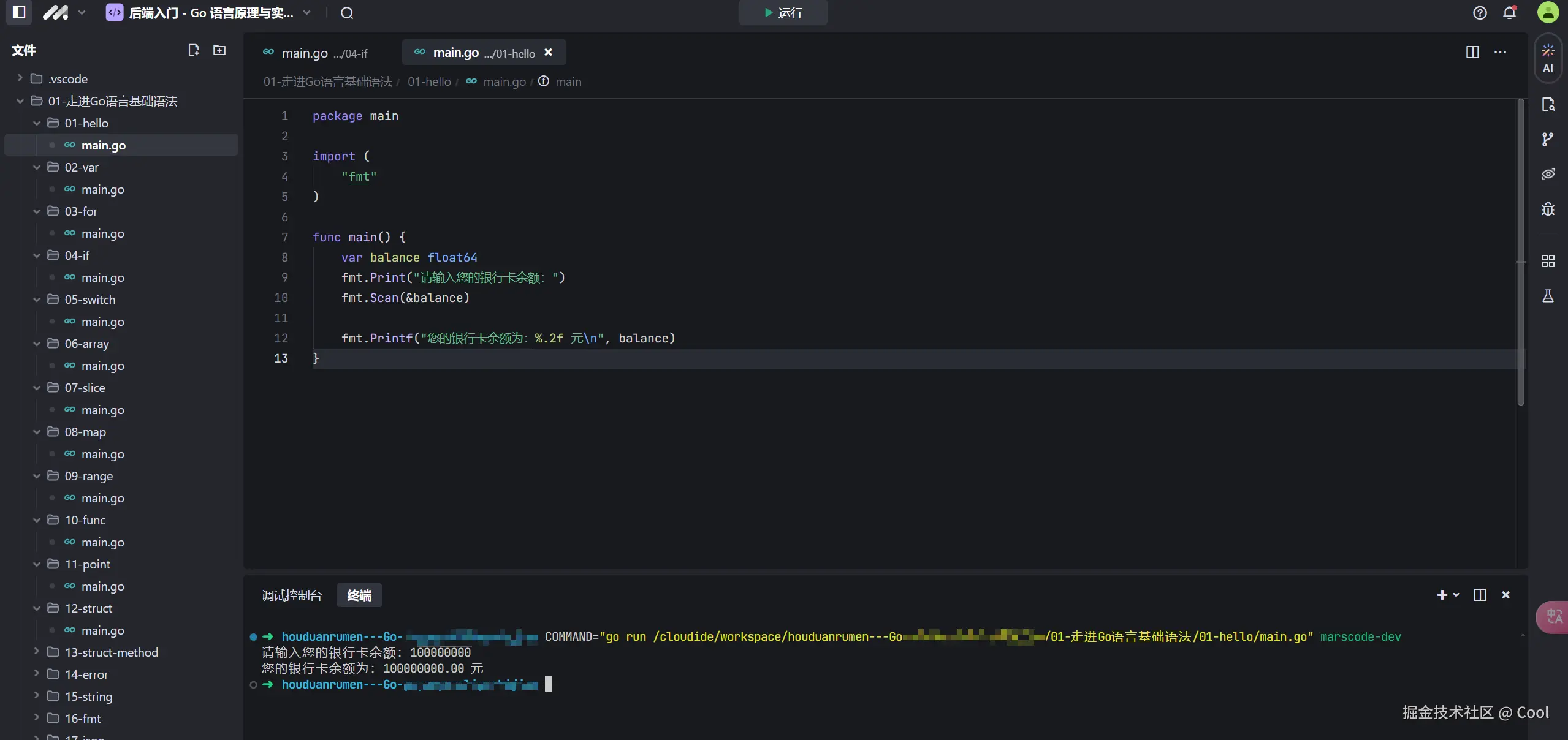Click the new folder icon in file panel
Viewport: 1568px width, 740px height.
219,50
